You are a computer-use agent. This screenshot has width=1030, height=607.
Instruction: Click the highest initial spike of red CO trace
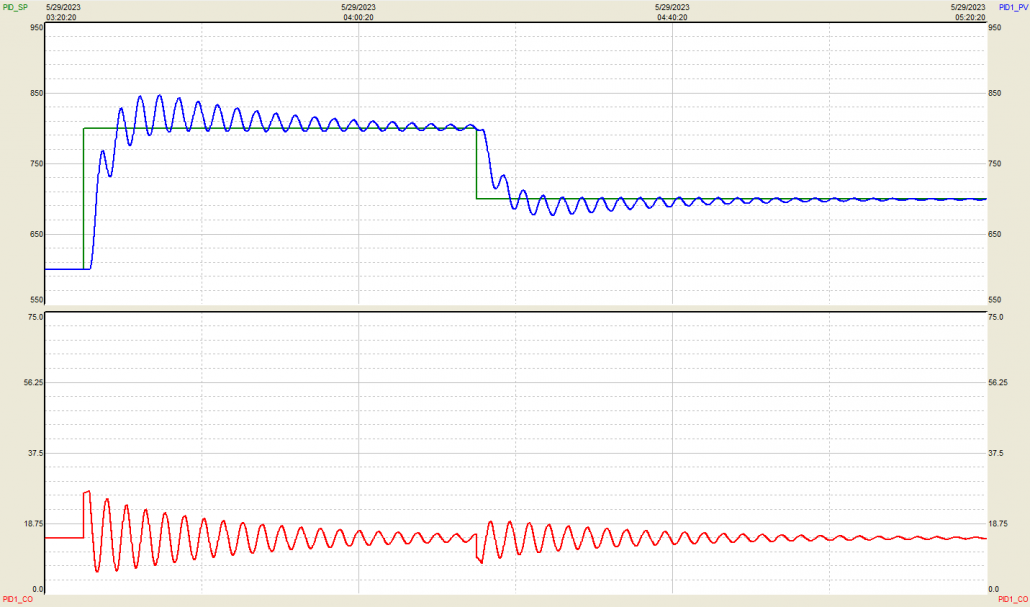click(x=88, y=492)
